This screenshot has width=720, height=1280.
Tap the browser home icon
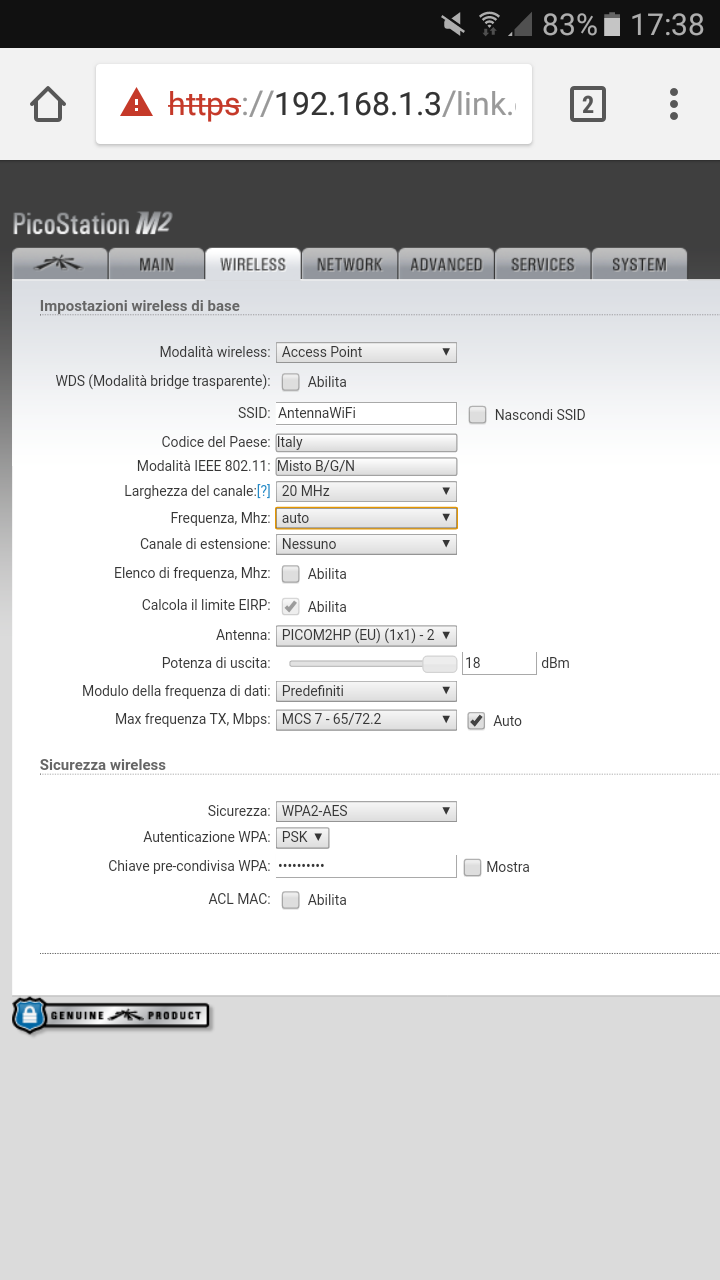[48, 104]
